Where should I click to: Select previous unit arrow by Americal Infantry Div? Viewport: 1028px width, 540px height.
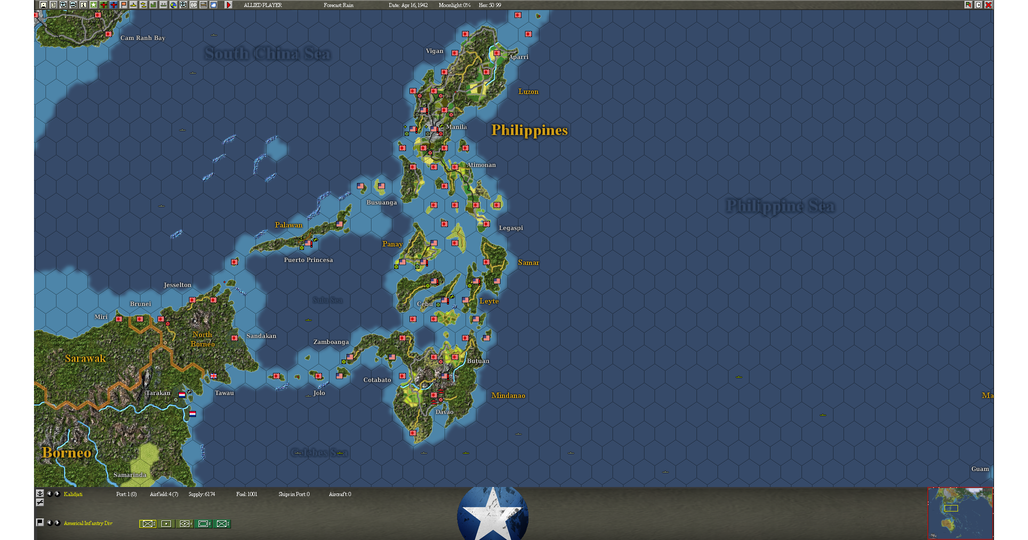click(x=50, y=523)
